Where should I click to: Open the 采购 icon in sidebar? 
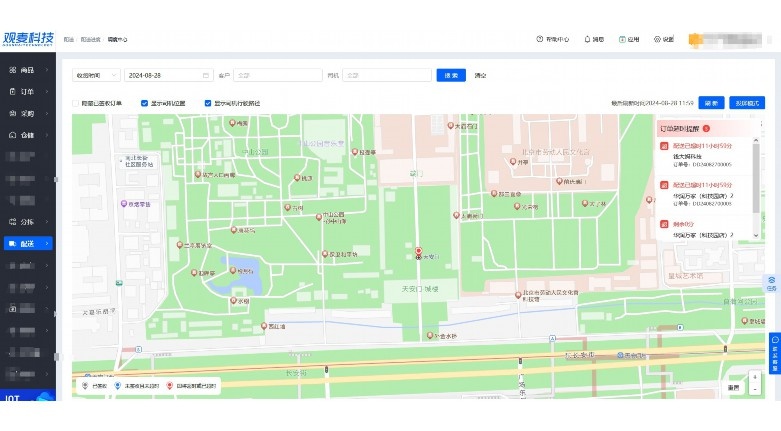click(13, 114)
